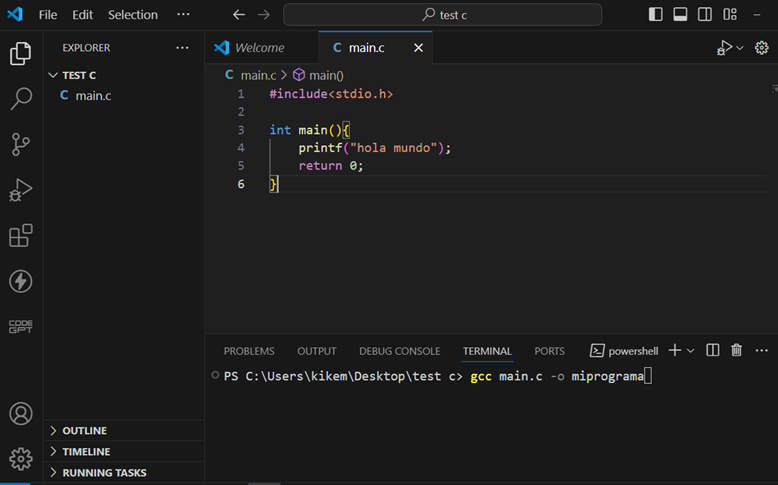Open the Search view in activity bar

point(20,99)
